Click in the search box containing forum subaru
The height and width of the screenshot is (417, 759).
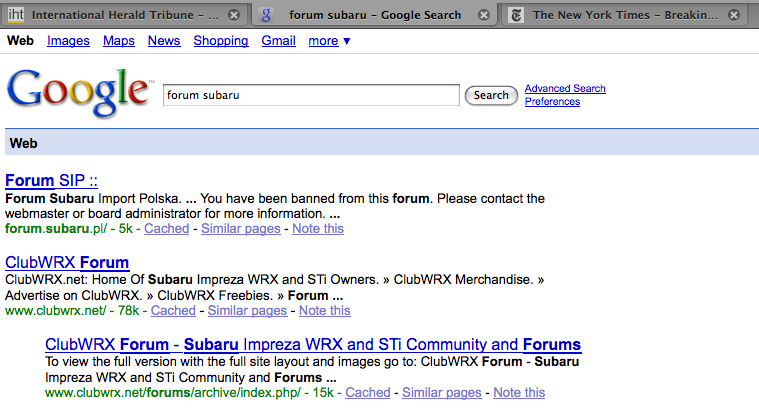[x=311, y=95]
